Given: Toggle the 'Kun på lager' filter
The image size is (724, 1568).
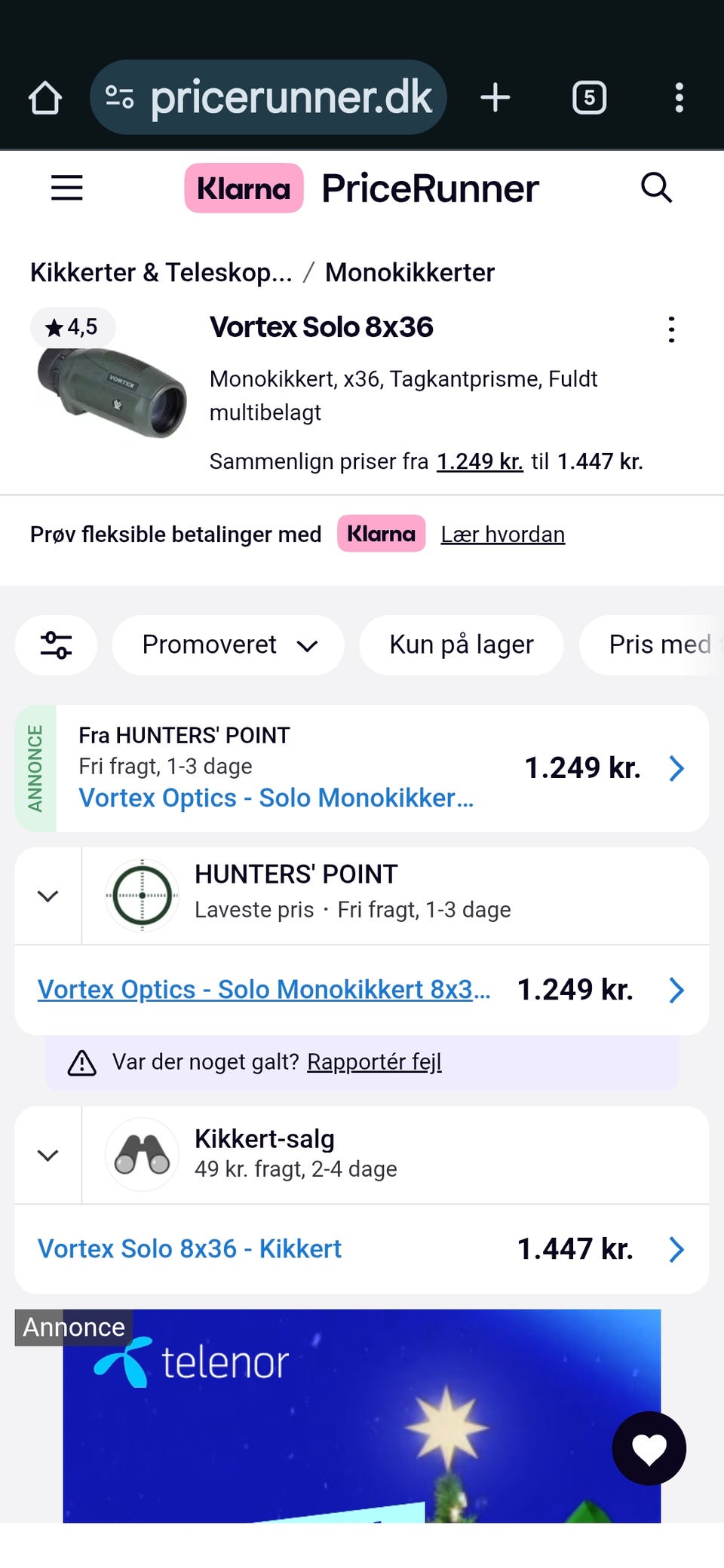Looking at the screenshot, I should click(x=462, y=645).
